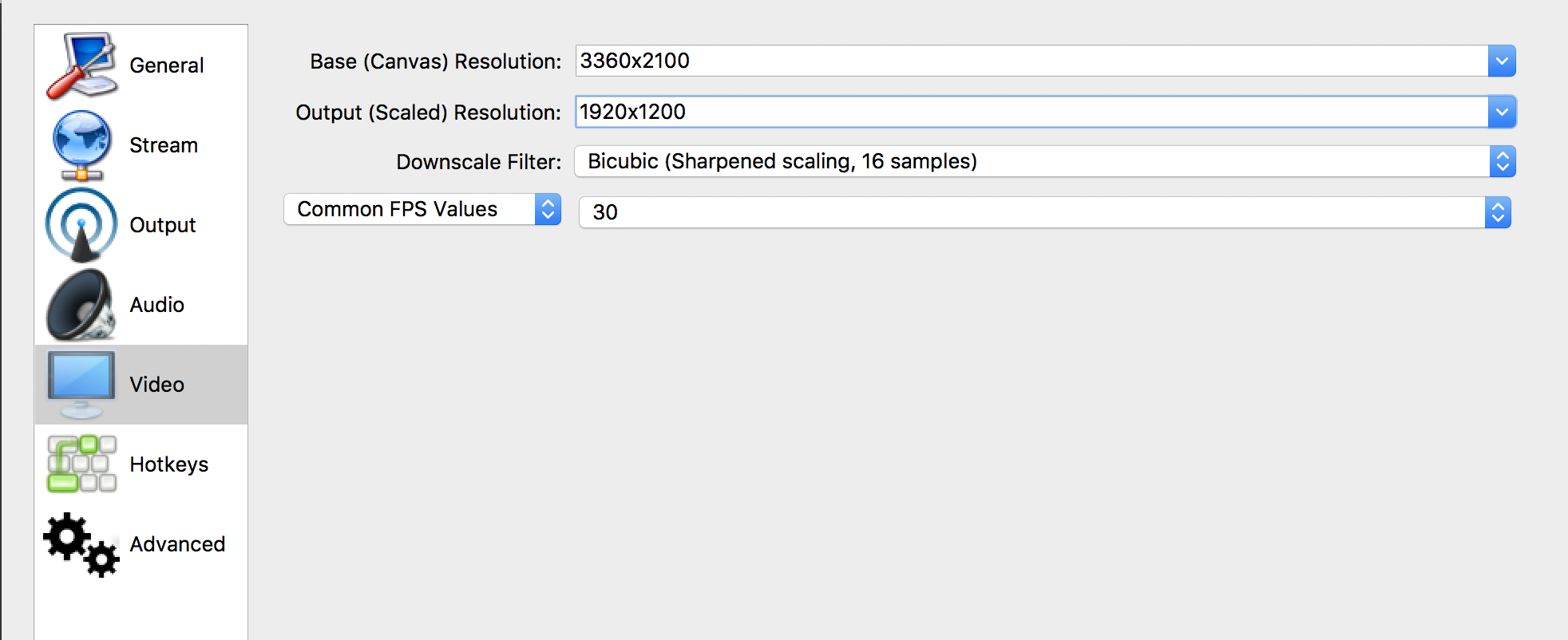
Task: Go to the Audio settings label
Action: (157, 305)
